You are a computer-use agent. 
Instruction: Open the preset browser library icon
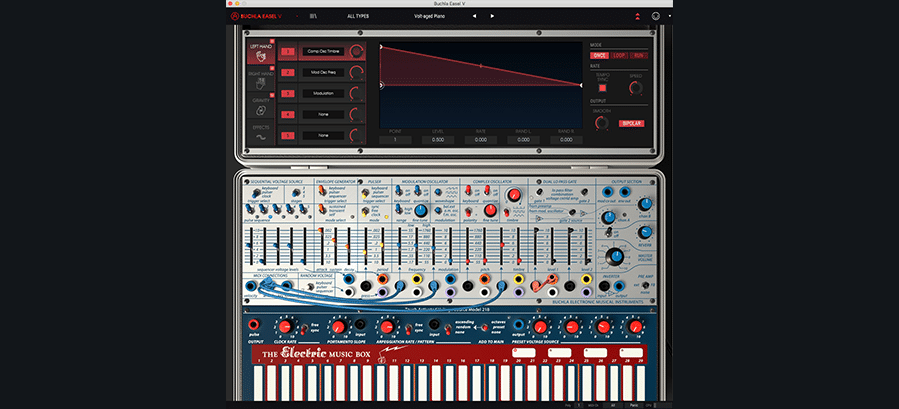(x=312, y=16)
